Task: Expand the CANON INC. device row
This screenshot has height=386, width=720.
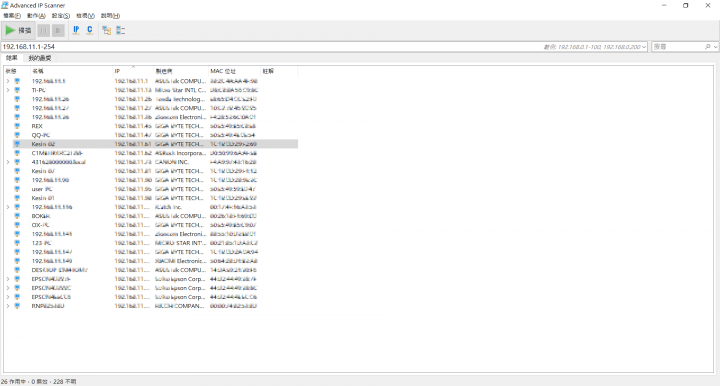Action: (x=8, y=162)
